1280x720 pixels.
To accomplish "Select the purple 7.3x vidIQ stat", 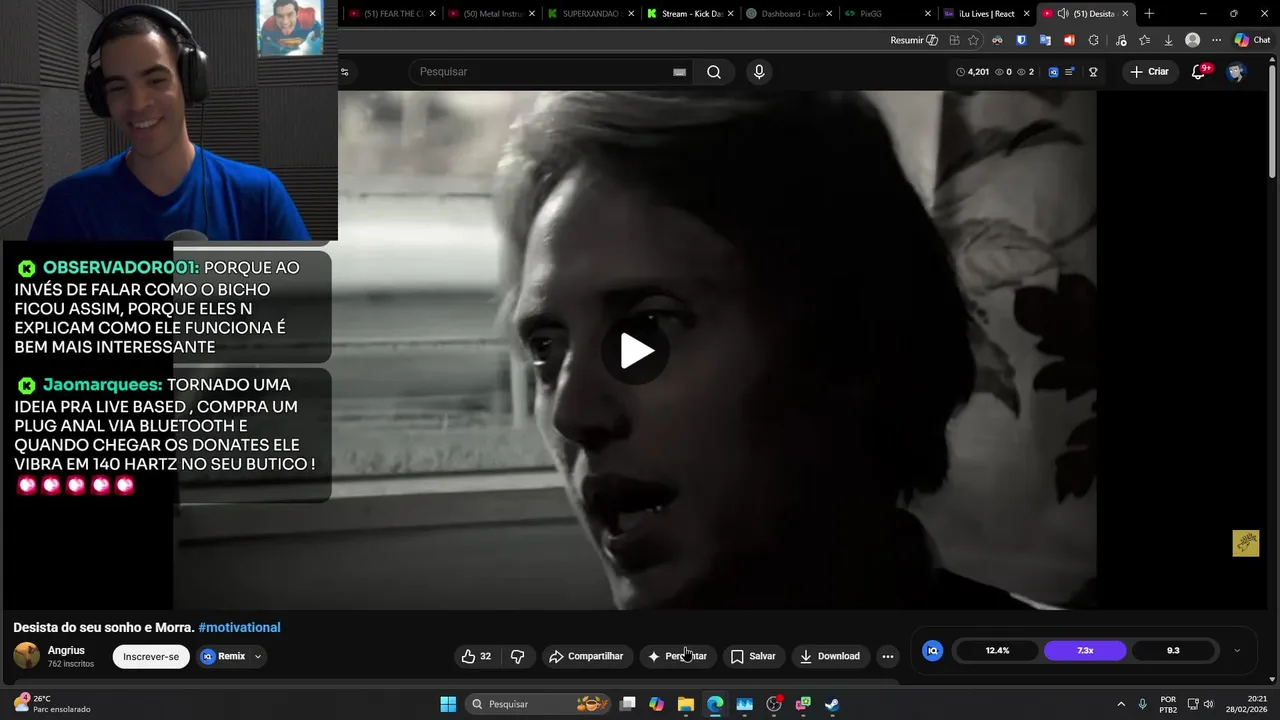I will tap(1085, 650).
